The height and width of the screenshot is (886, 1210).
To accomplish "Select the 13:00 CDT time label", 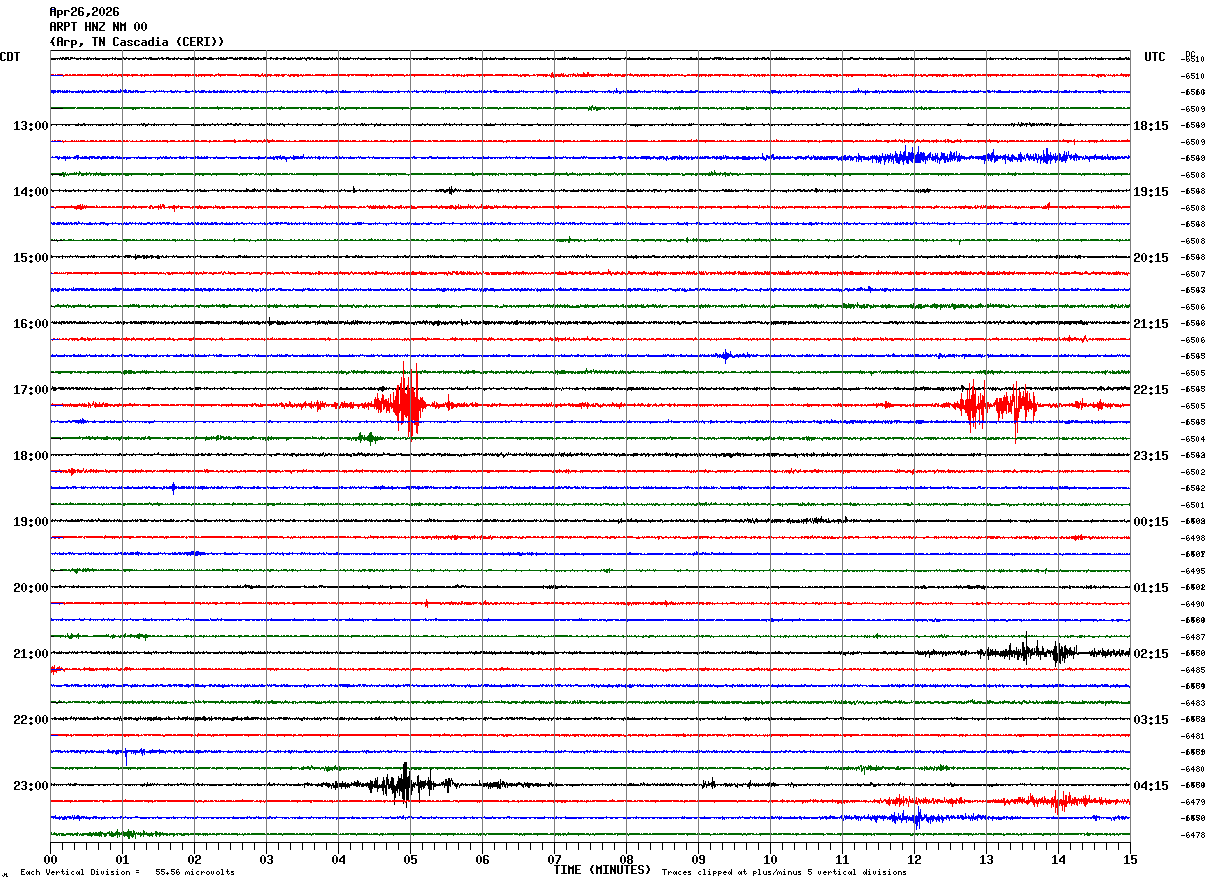I will pyautogui.click(x=30, y=126).
